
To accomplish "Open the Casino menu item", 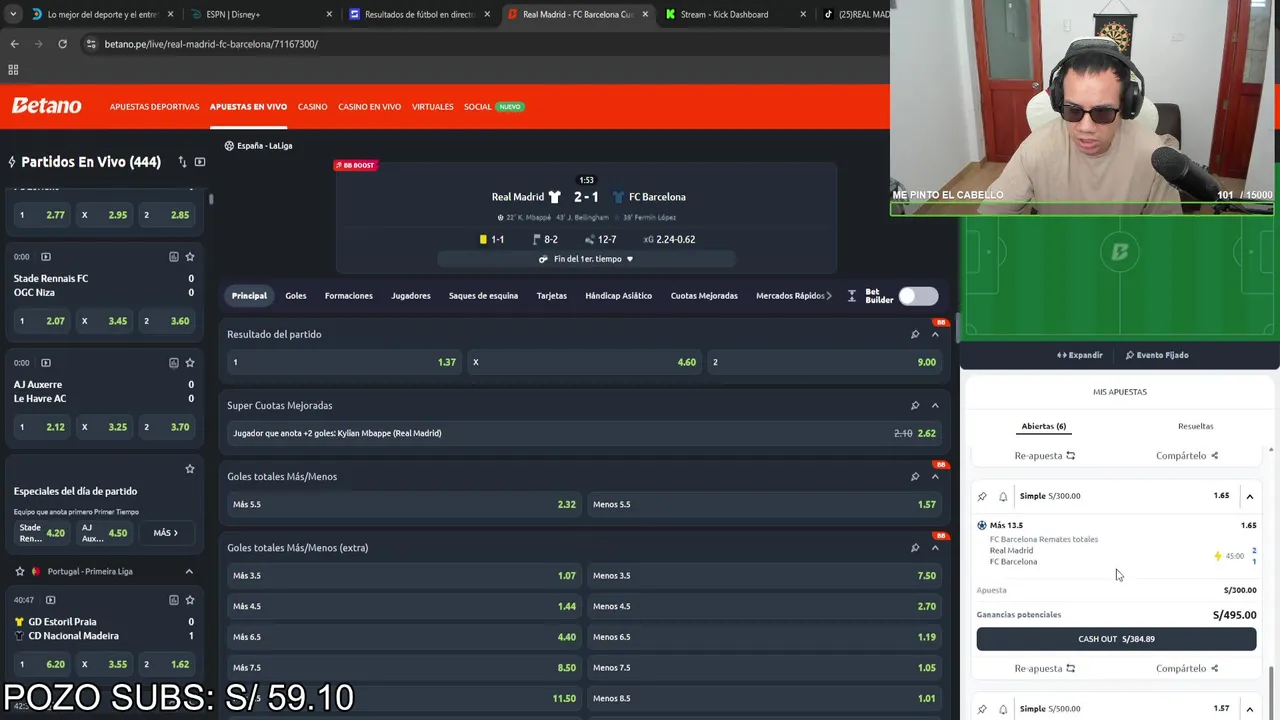I will tap(312, 107).
